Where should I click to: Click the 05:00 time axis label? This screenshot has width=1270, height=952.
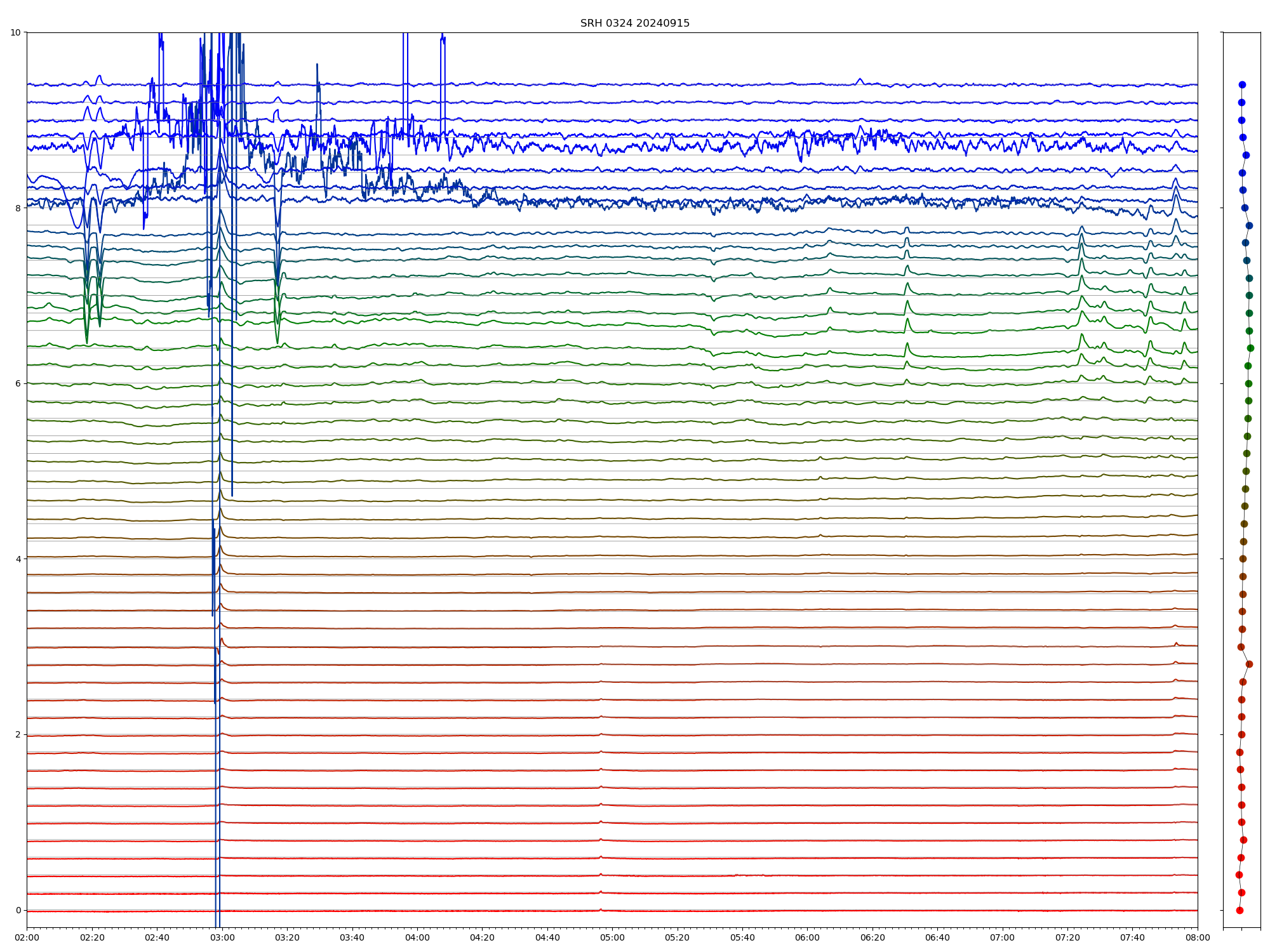click(612, 937)
